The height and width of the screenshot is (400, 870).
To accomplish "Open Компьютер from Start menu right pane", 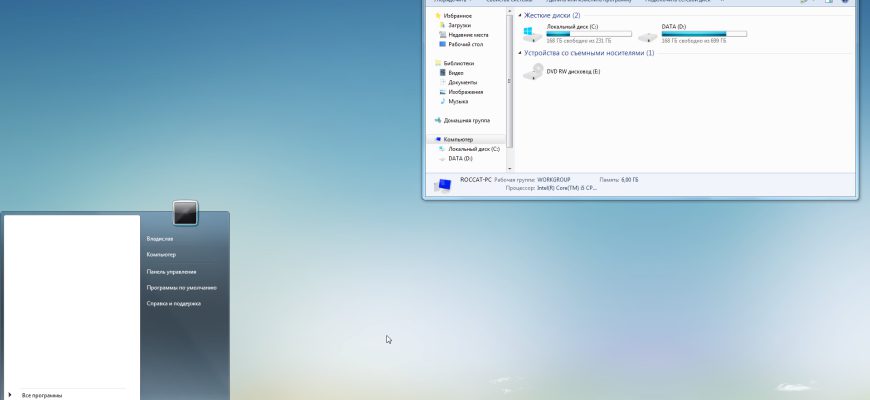I will tap(161, 255).
